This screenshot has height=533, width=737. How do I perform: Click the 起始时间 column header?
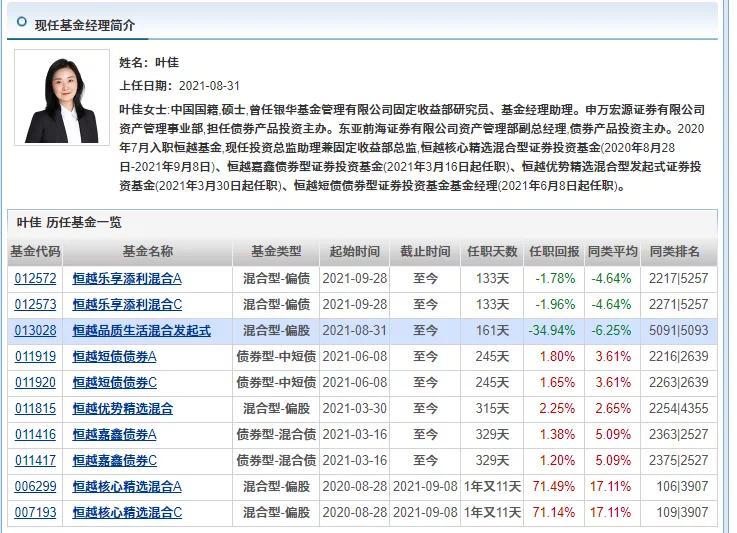354,251
